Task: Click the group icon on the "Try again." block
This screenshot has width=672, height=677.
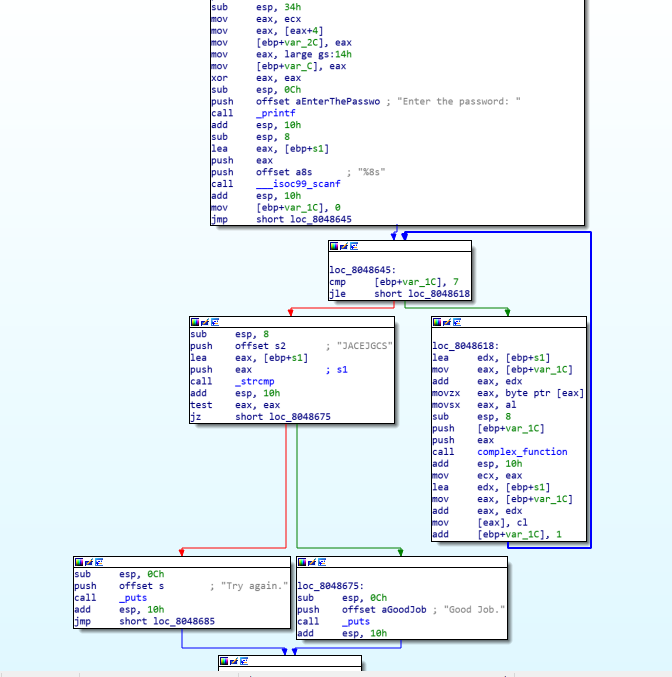Action: (x=99, y=562)
